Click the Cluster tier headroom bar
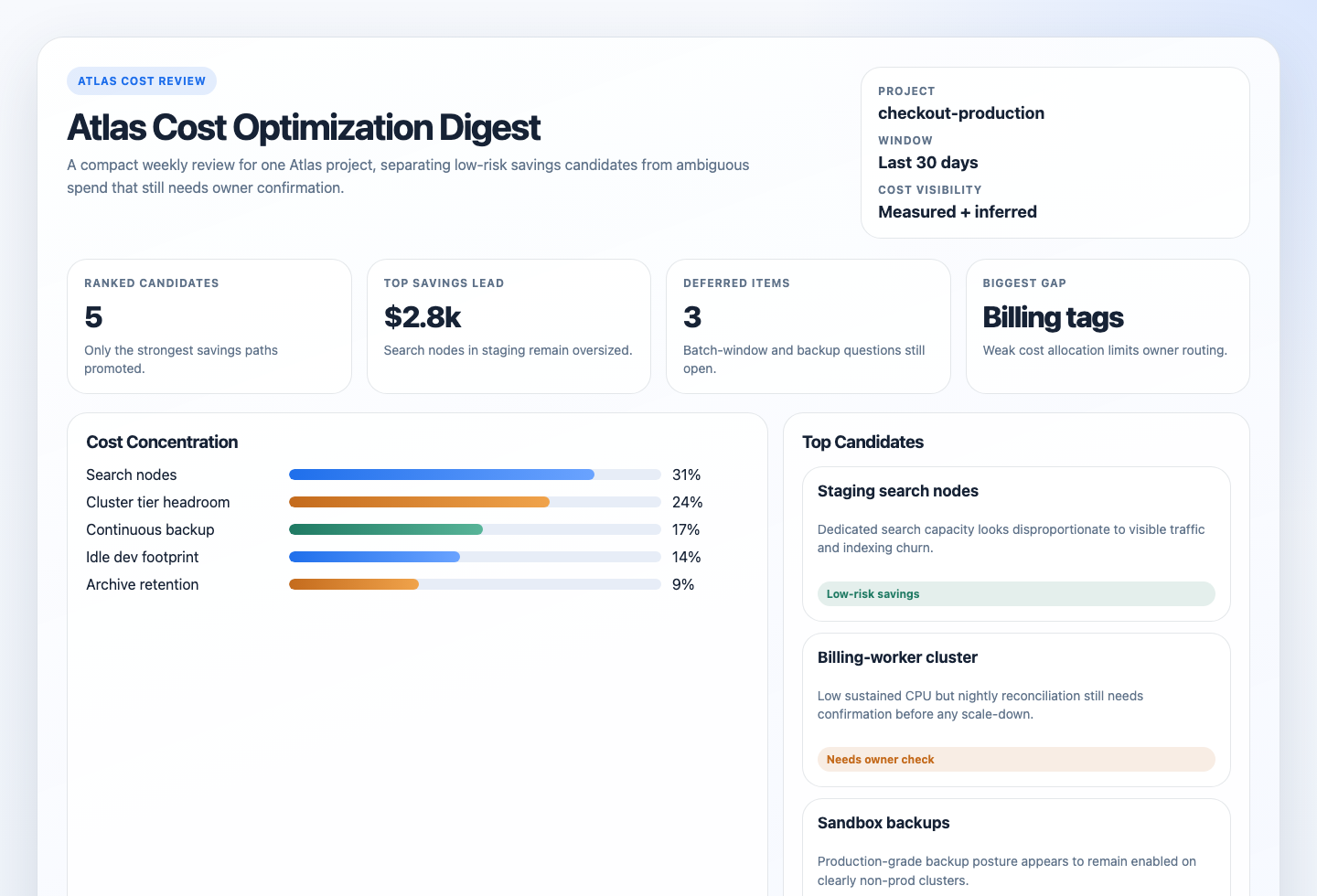The height and width of the screenshot is (896, 1317). pyautogui.click(x=475, y=502)
